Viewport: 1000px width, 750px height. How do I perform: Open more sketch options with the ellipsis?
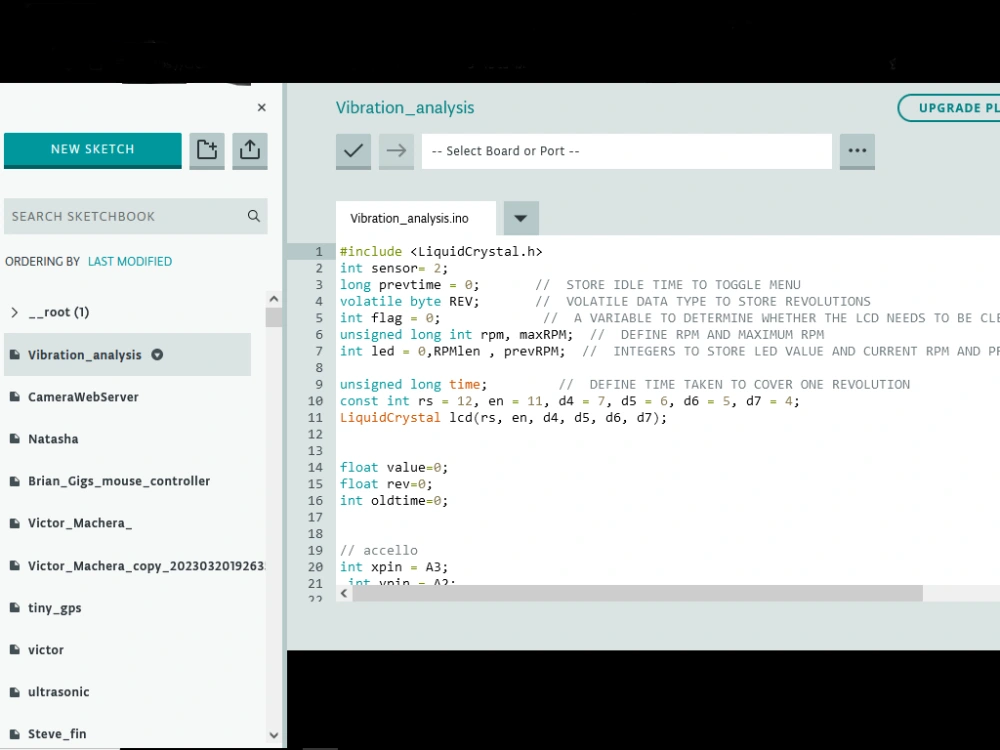pyautogui.click(x=856, y=151)
